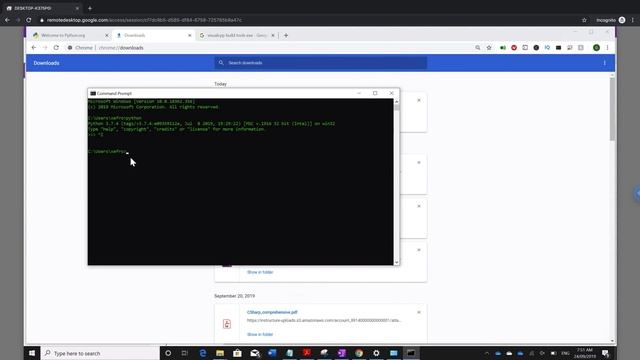The height and width of the screenshot is (360, 640).
Task: Reload the remote desktop page
Action: tap(29, 20)
